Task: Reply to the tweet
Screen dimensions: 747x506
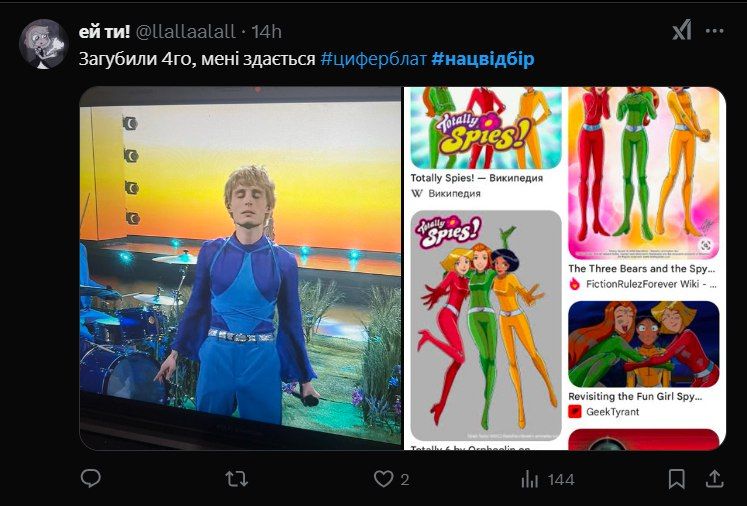Action: pyautogui.click(x=91, y=479)
